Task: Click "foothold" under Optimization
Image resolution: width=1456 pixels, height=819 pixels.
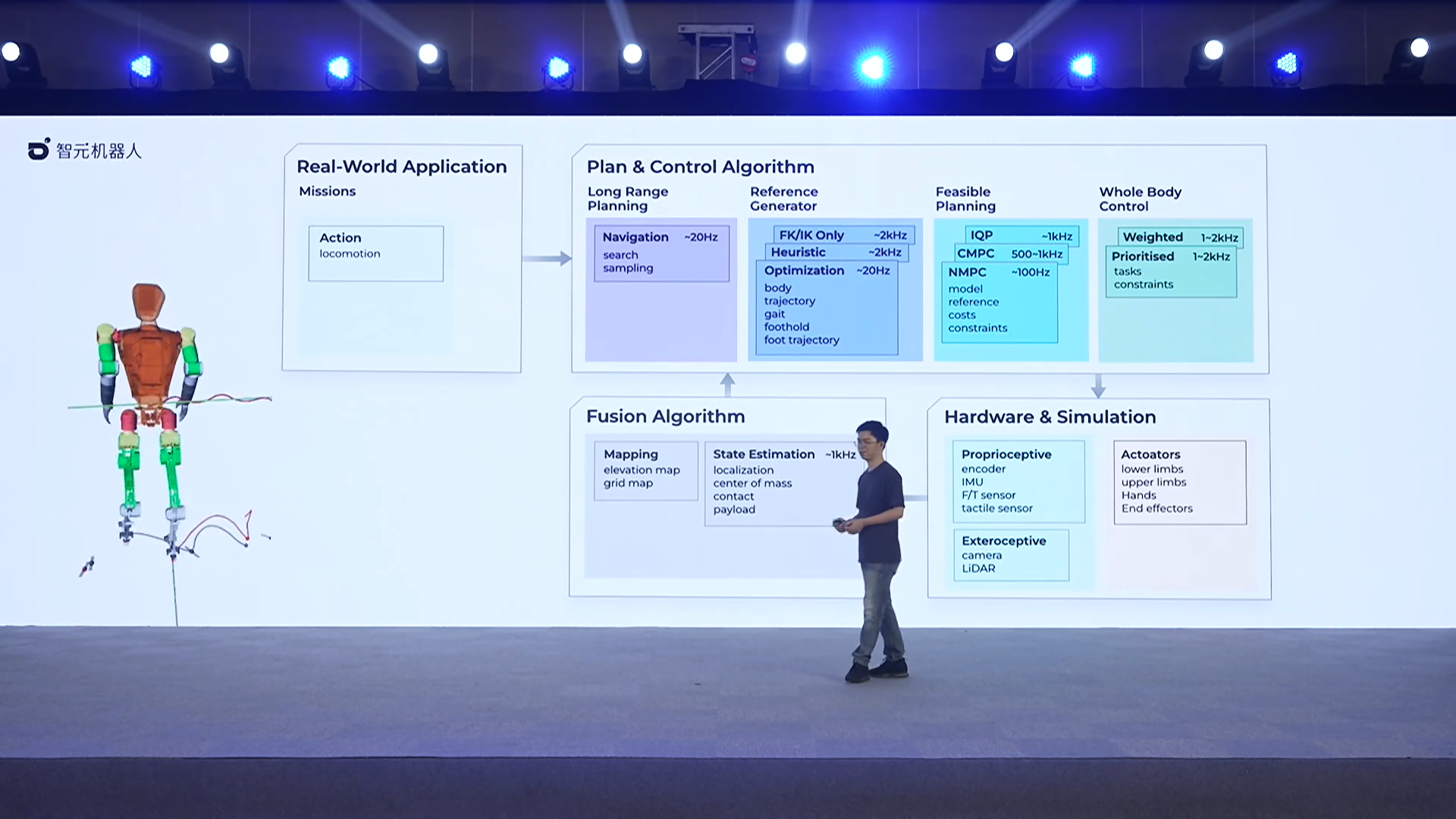Action: [786, 327]
